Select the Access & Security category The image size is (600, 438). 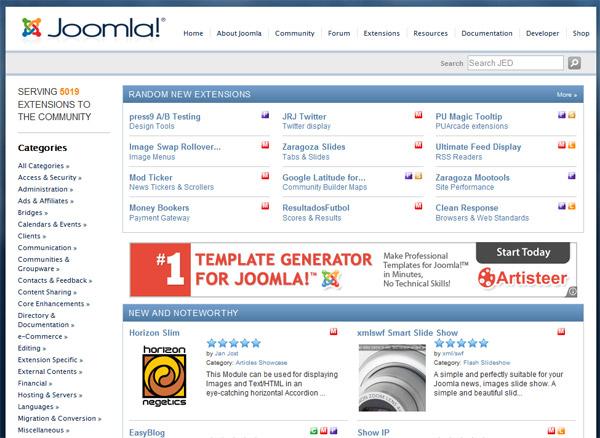[x=49, y=177]
